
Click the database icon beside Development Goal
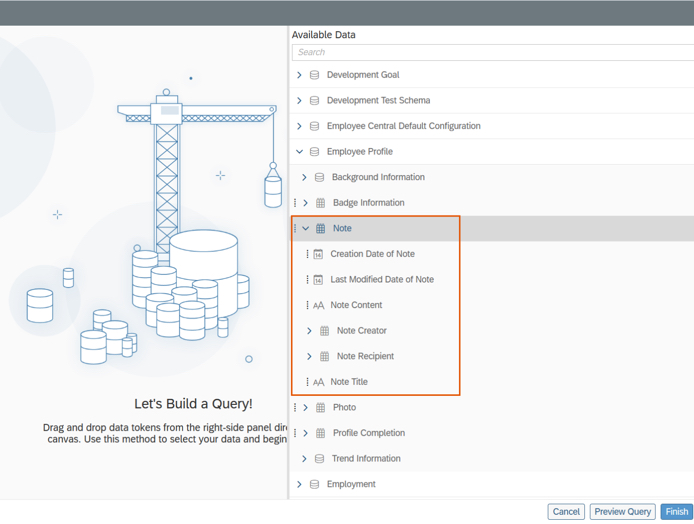coord(315,75)
